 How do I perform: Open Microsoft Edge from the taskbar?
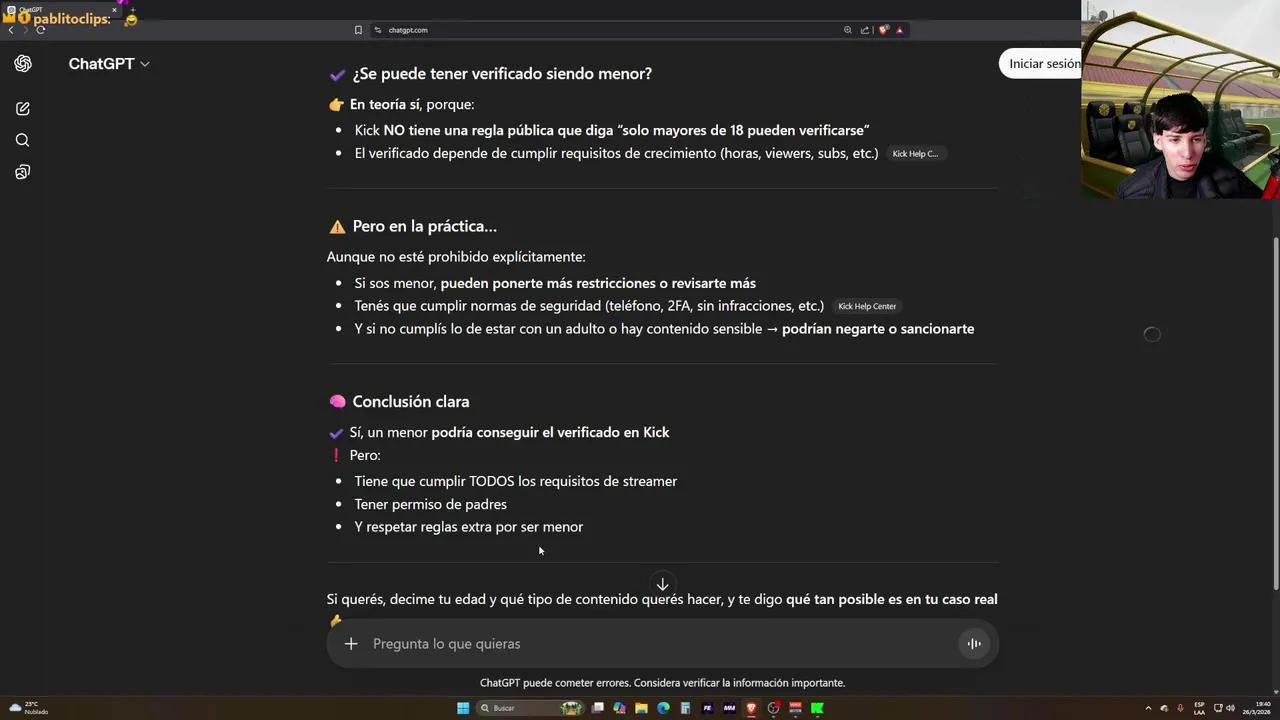pos(663,708)
